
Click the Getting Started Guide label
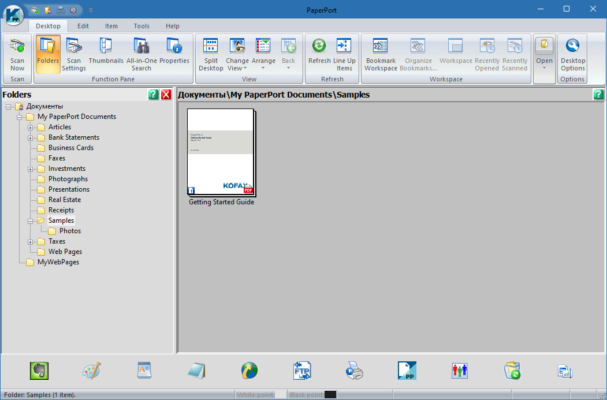[221, 202]
